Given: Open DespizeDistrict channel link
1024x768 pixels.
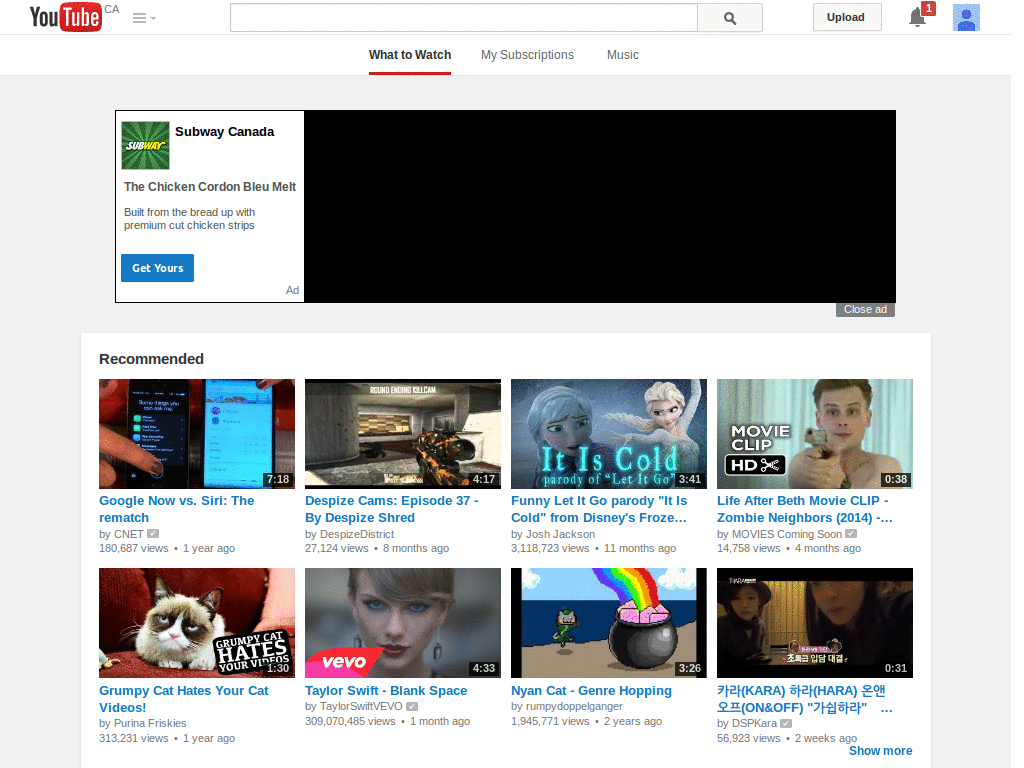Looking at the screenshot, I should [357, 534].
